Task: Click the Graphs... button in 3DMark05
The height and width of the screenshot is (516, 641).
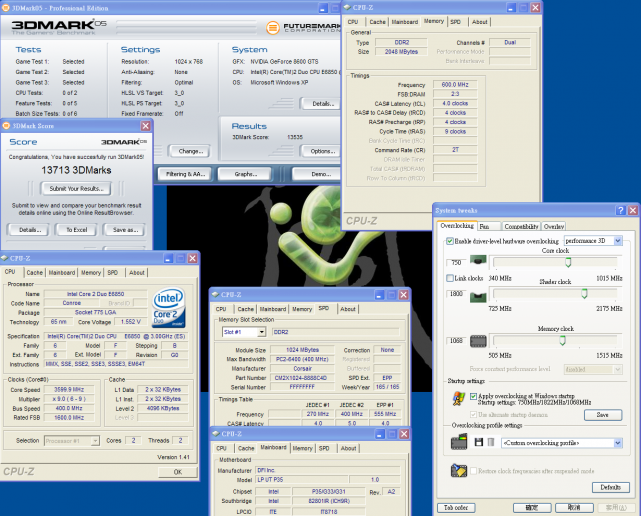Action: click(245, 174)
